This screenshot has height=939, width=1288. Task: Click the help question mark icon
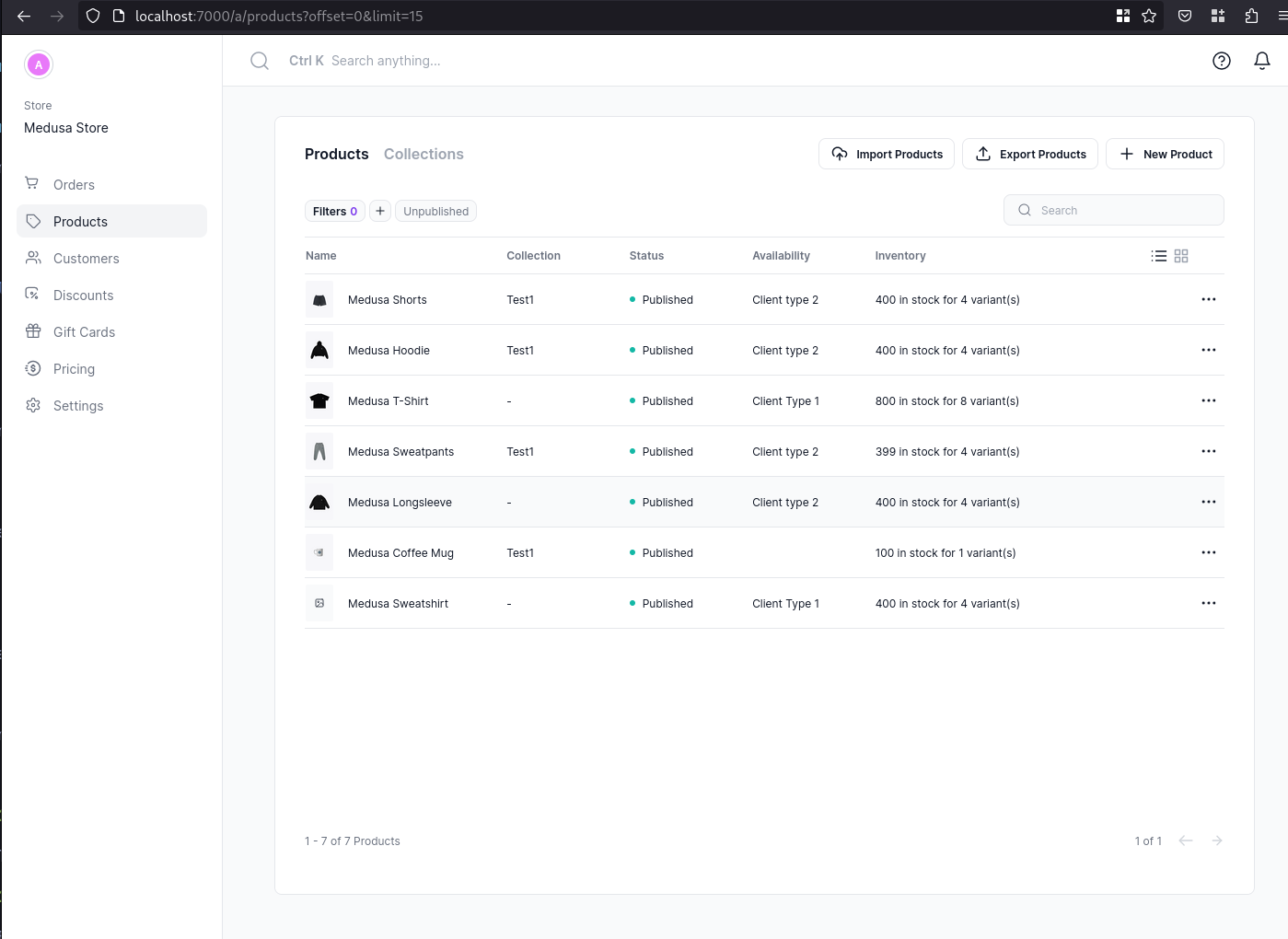[x=1222, y=61]
